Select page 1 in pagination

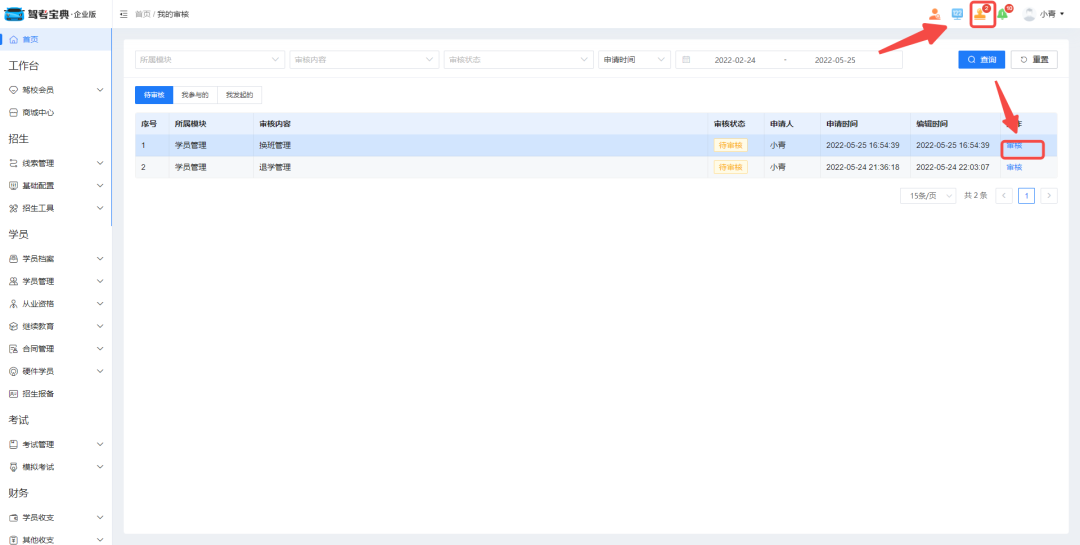coord(1026,196)
